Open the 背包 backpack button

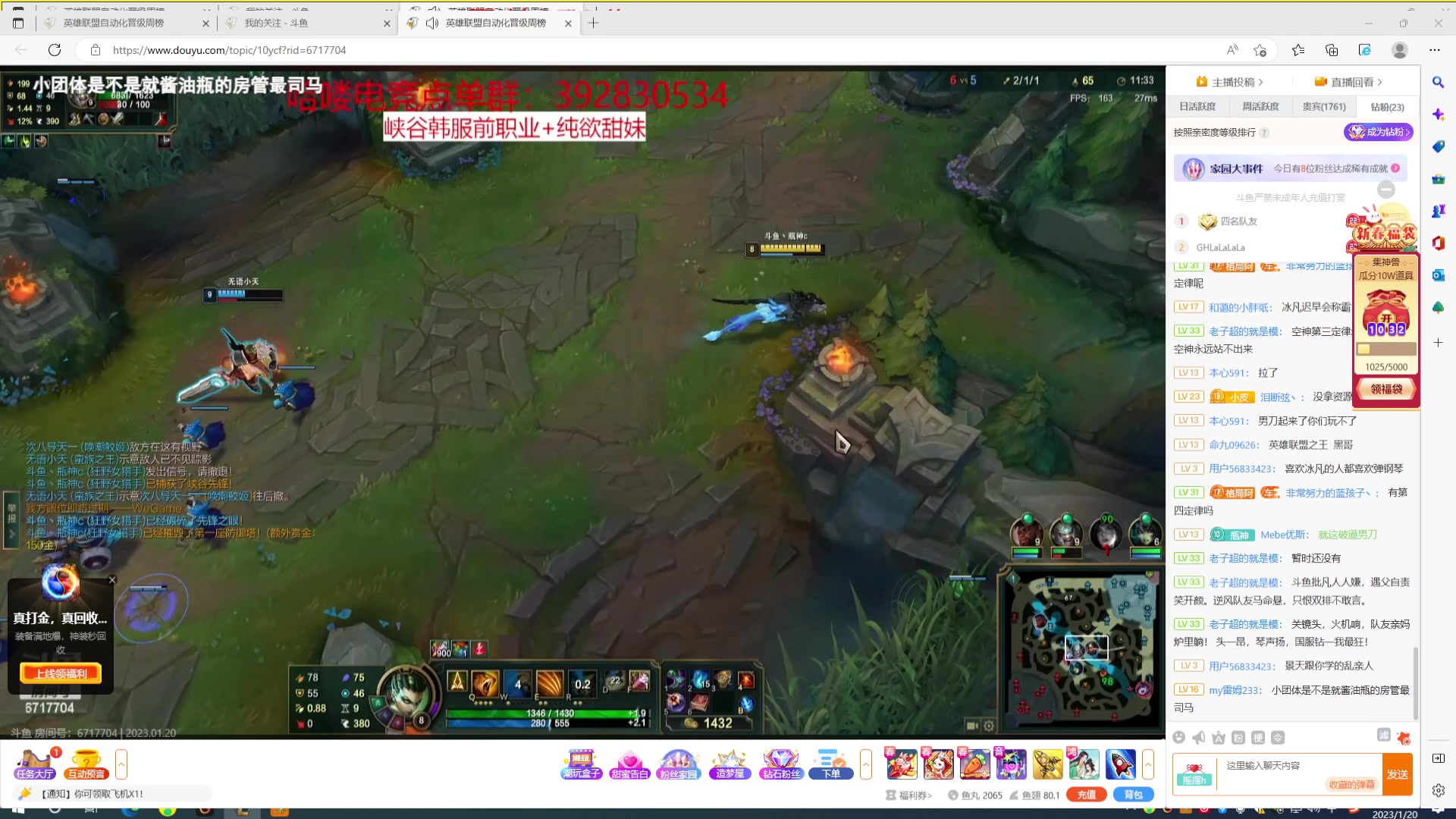(1133, 795)
